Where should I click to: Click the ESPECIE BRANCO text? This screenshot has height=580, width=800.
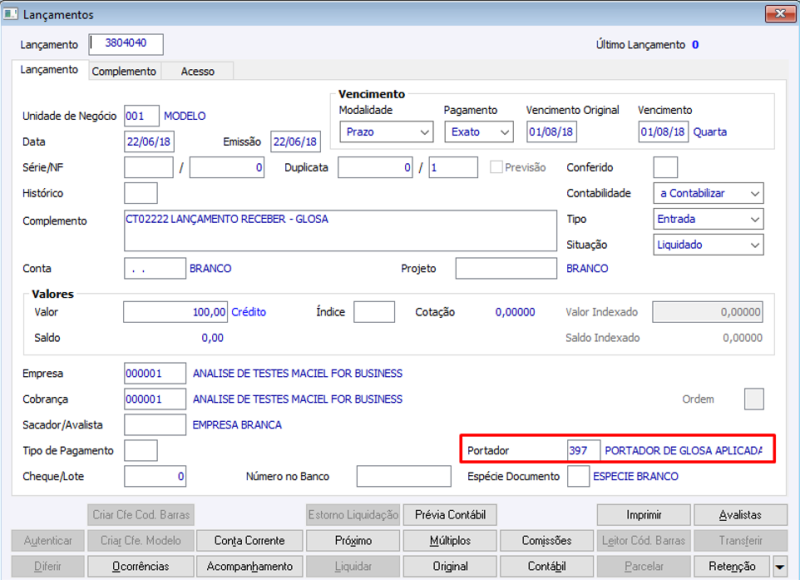636,476
